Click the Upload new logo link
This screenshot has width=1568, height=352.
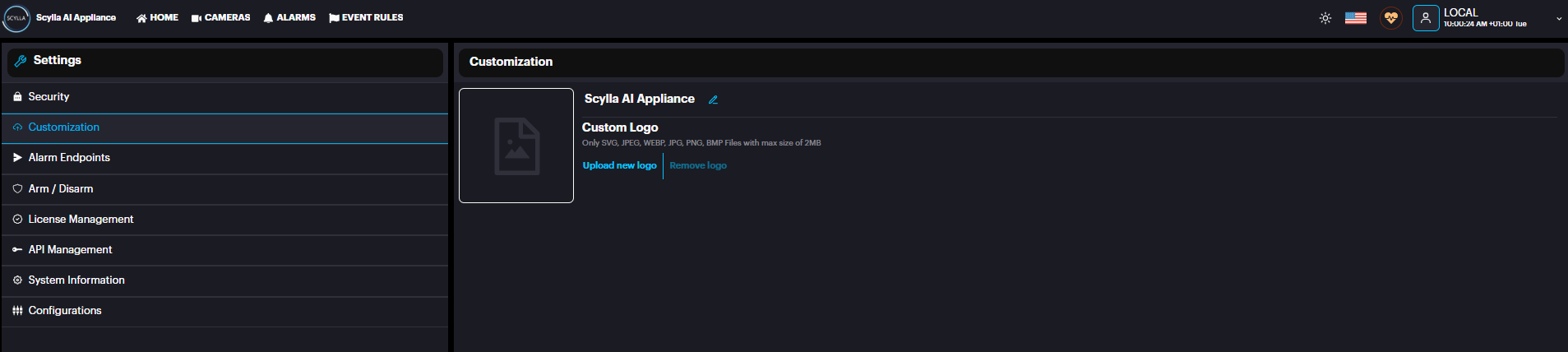619,165
